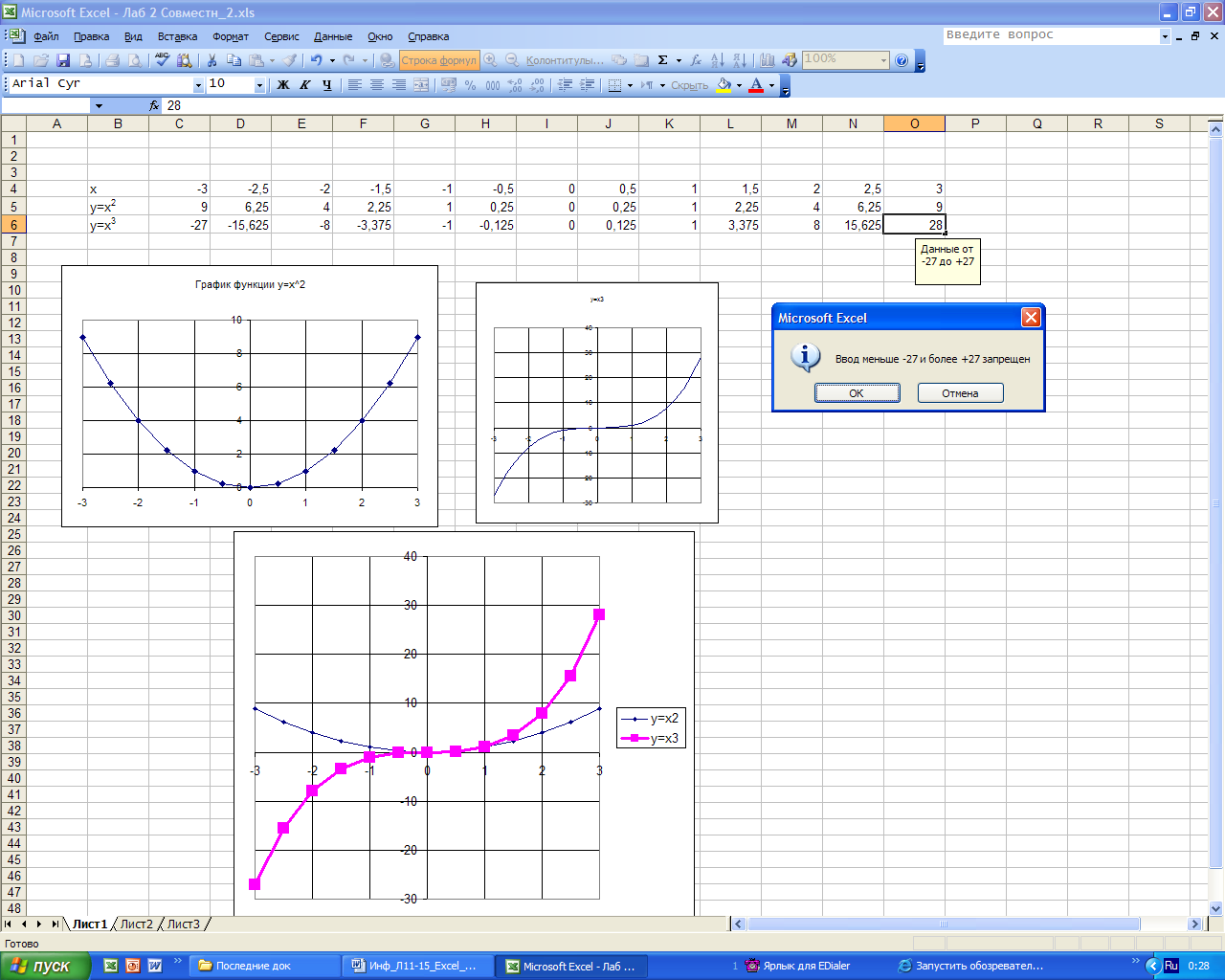Insert hyperlink globe icon
1225x980 pixels.
[x=387, y=60]
